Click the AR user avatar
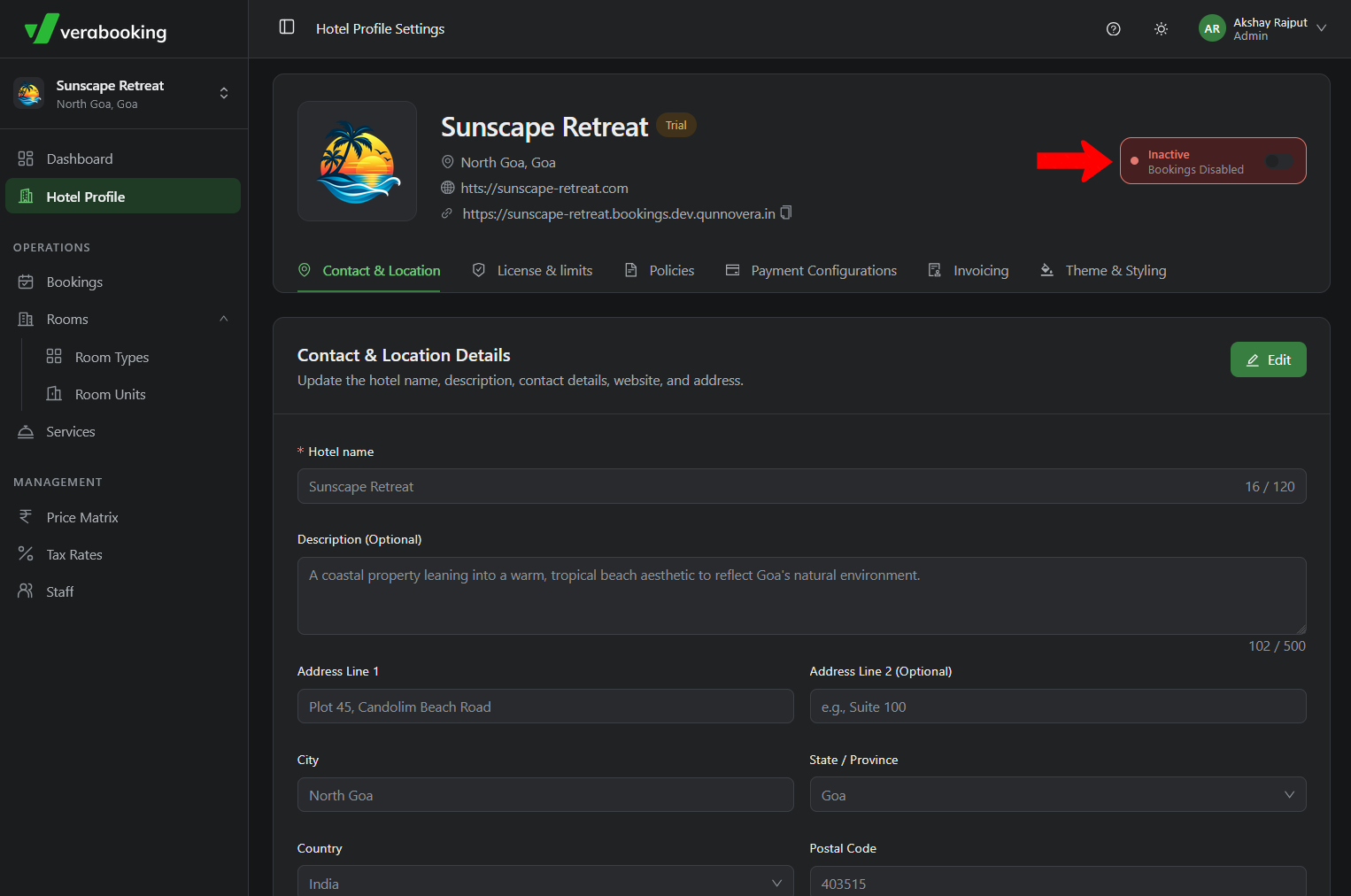Screen dimensions: 1351x896 [1212, 28]
